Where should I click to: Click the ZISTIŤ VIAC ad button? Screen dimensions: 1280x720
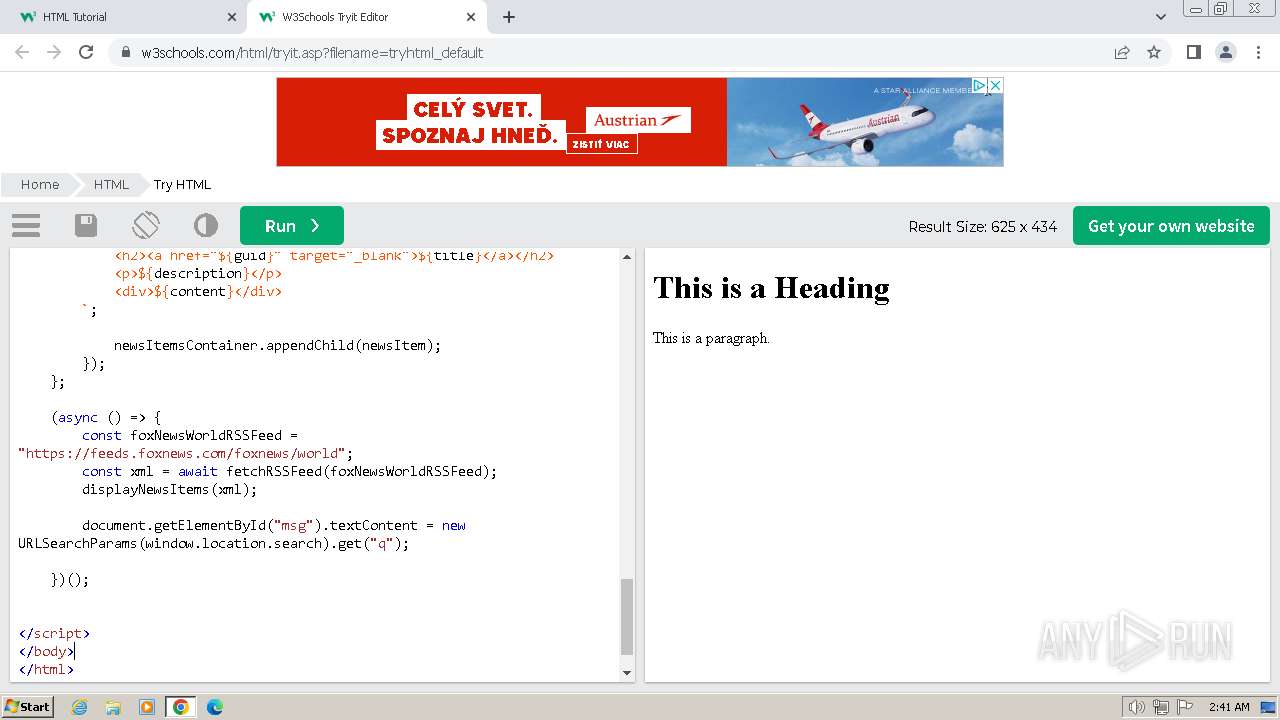(602, 144)
